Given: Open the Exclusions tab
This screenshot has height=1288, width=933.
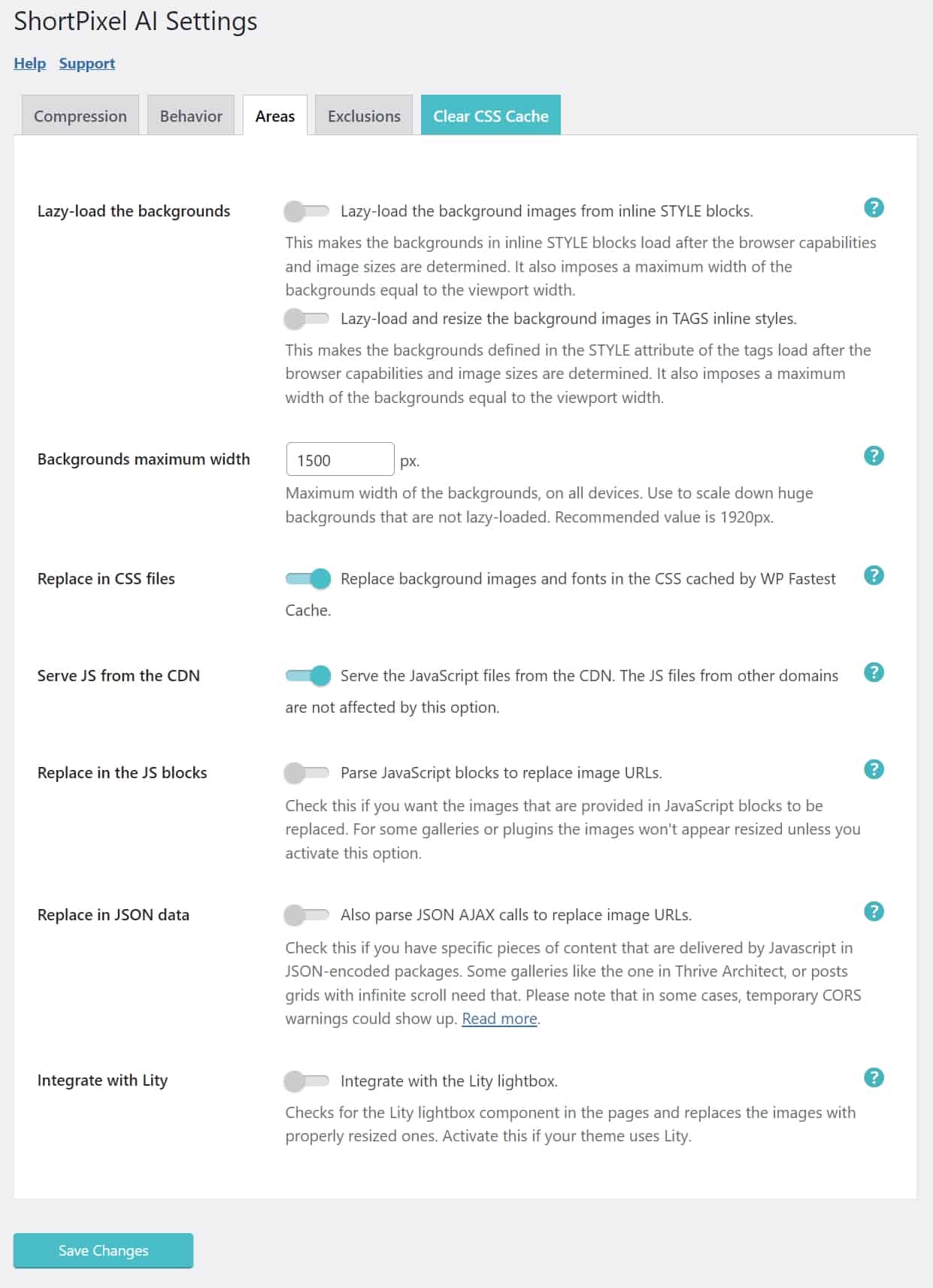Looking at the screenshot, I should click(364, 116).
